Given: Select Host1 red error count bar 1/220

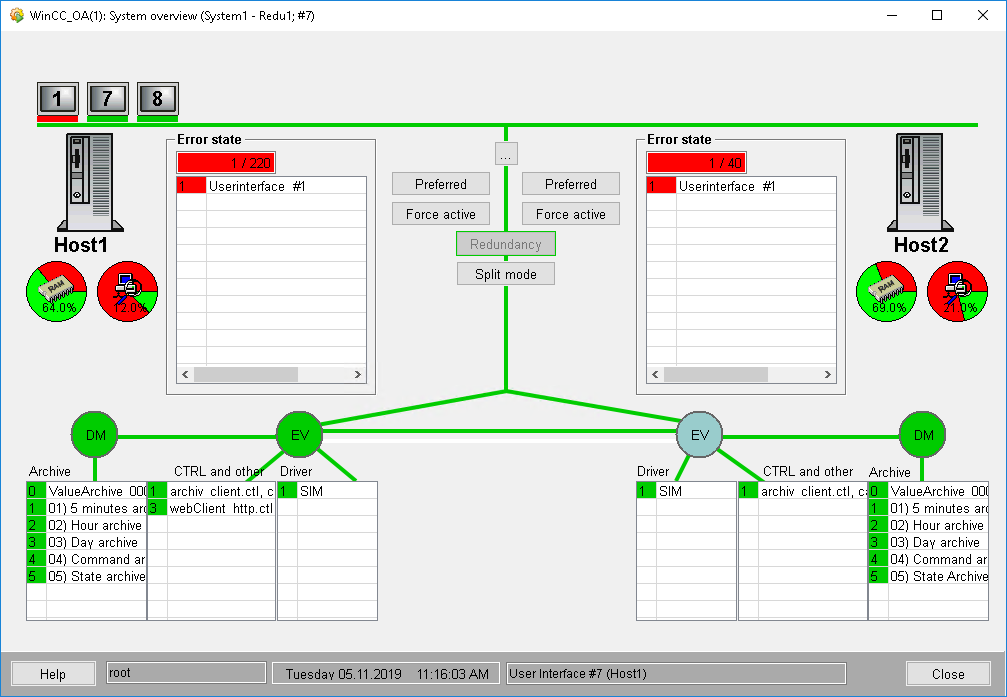Looking at the screenshot, I should point(226,163).
